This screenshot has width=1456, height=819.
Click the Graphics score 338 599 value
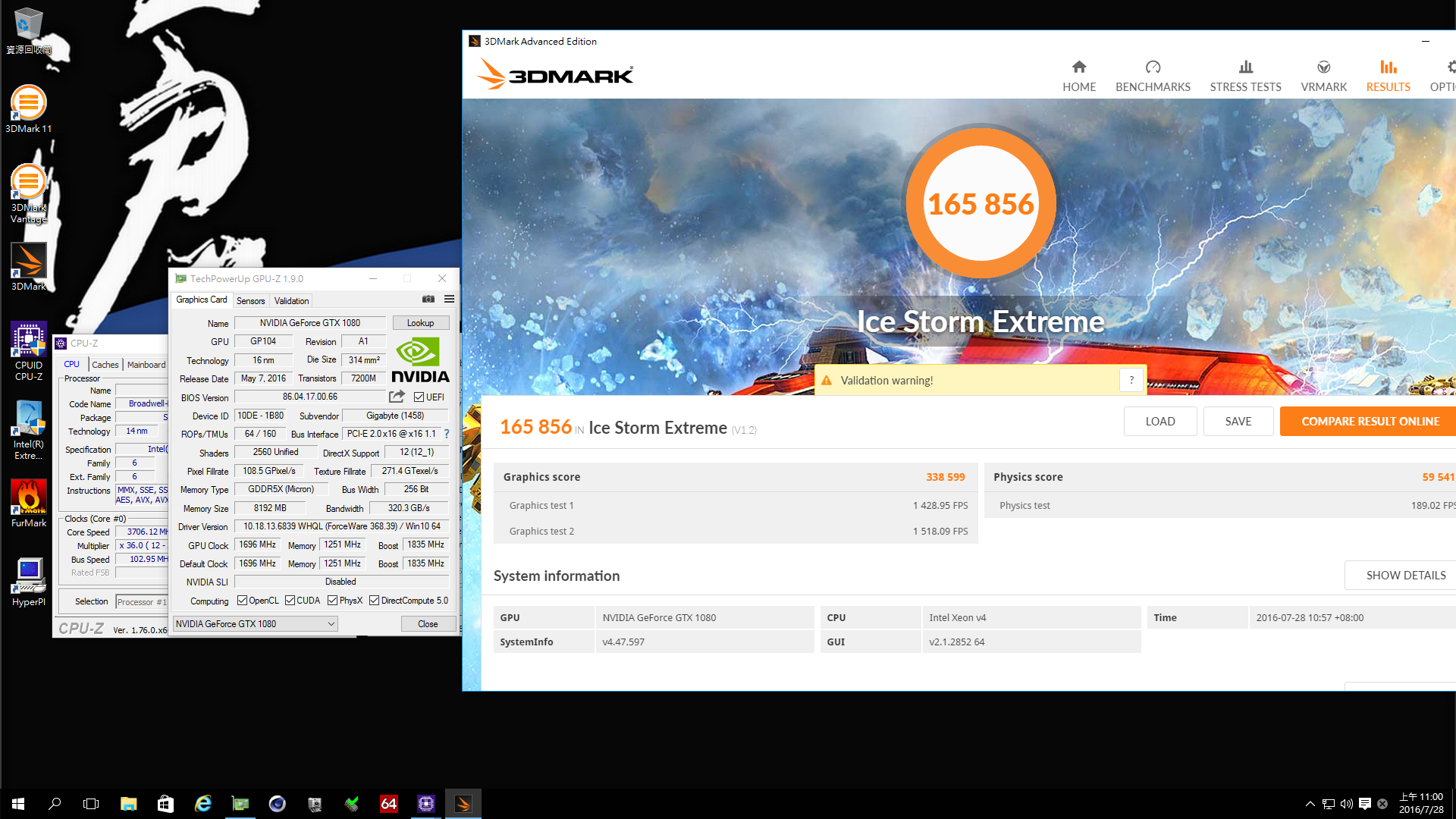pos(945,477)
